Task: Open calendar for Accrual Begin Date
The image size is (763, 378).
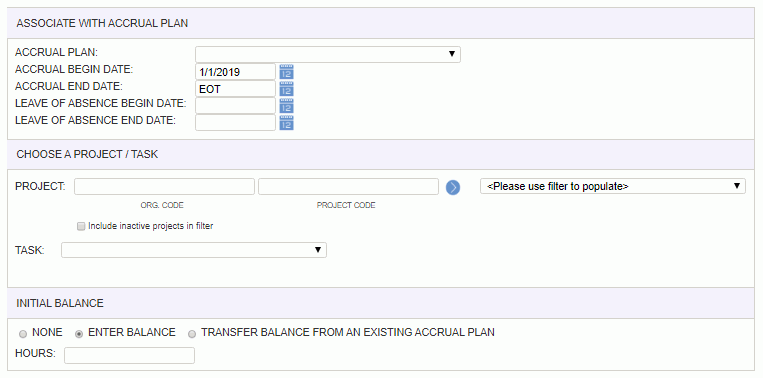Action: point(287,72)
